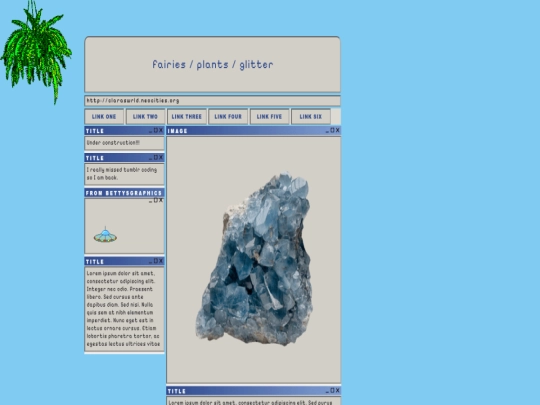Screen dimensions: 540x405
Task: Visit LINK FIVE
Action: pyautogui.click(x=269, y=116)
